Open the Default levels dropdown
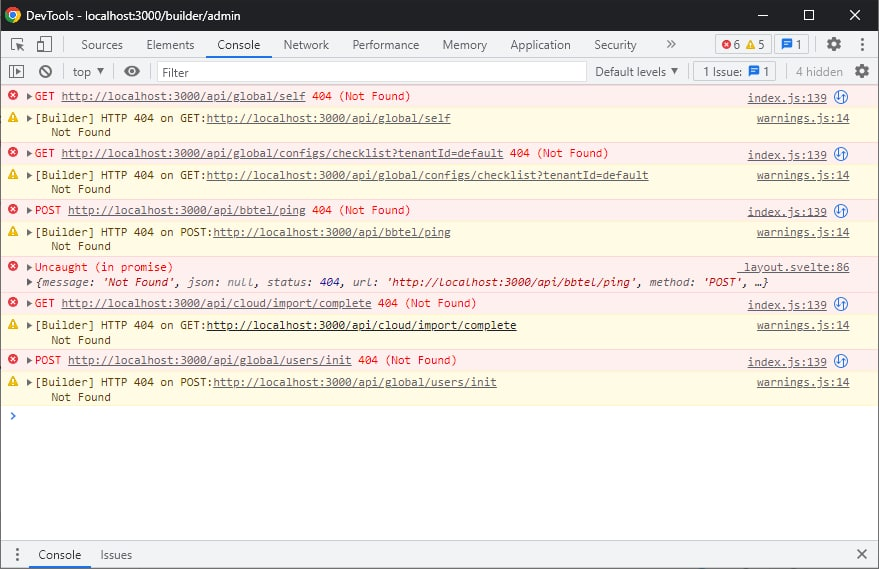The width and height of the screenshot is (879, 569). click(636, 72)
